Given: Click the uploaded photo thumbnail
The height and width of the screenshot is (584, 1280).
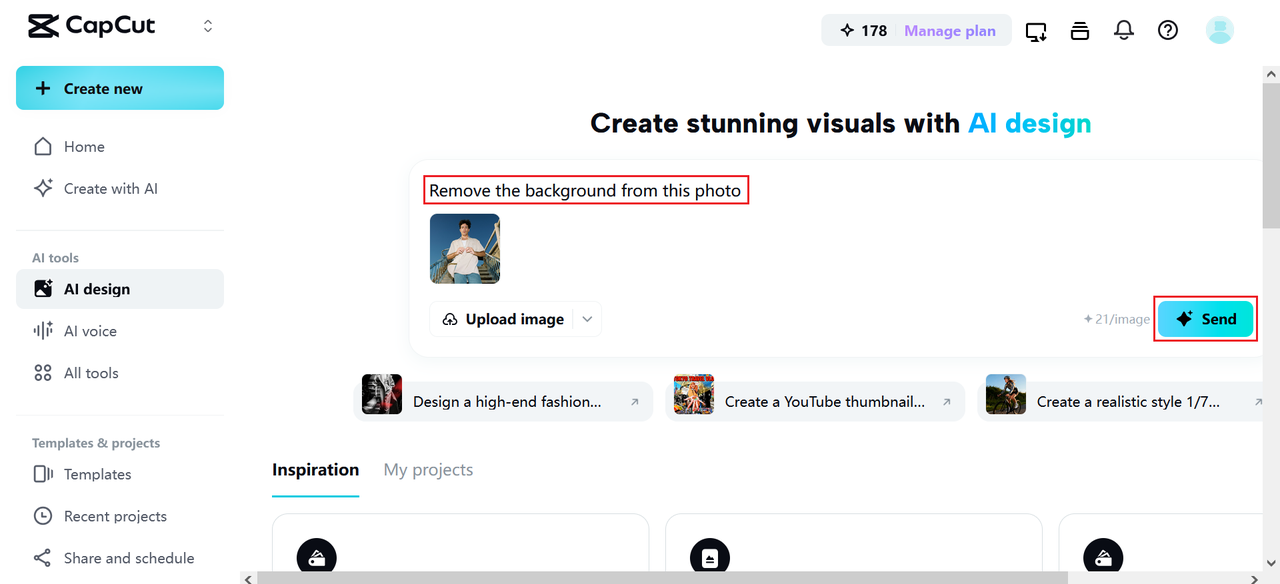Looking at the screenshot, I should click(465, 249).
